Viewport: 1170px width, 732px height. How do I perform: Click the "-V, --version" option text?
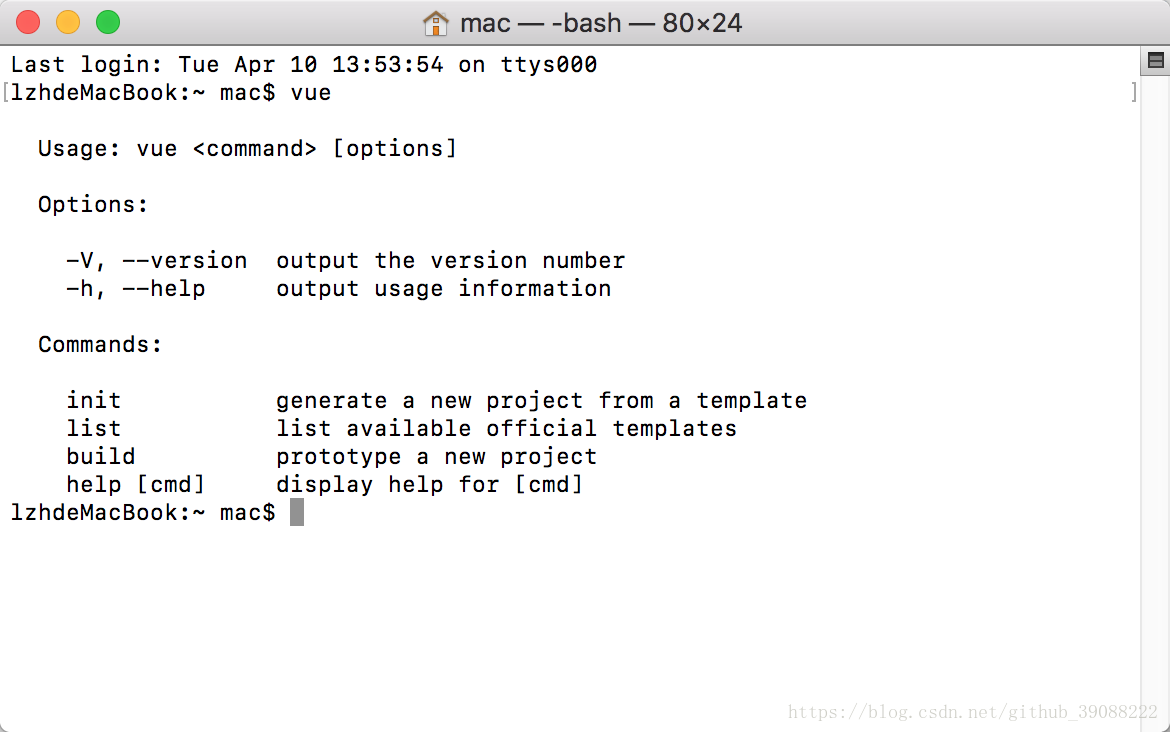click(156, 261)
